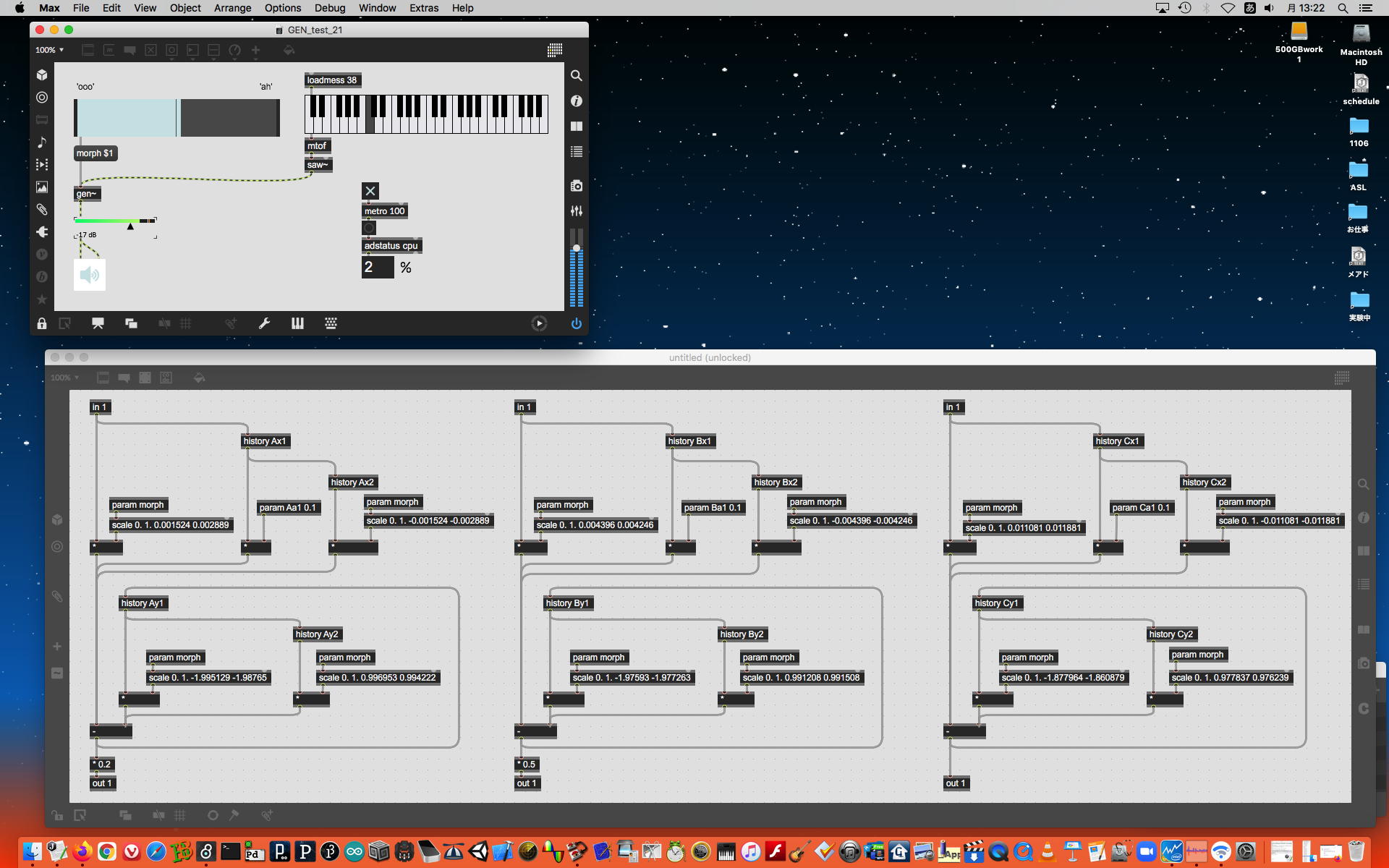The height and width of the screenshot is (868, 1389).
Task: Open the mixer sliders icon in right sidebar
Action: pyautogui.click(x=576, y=211)
